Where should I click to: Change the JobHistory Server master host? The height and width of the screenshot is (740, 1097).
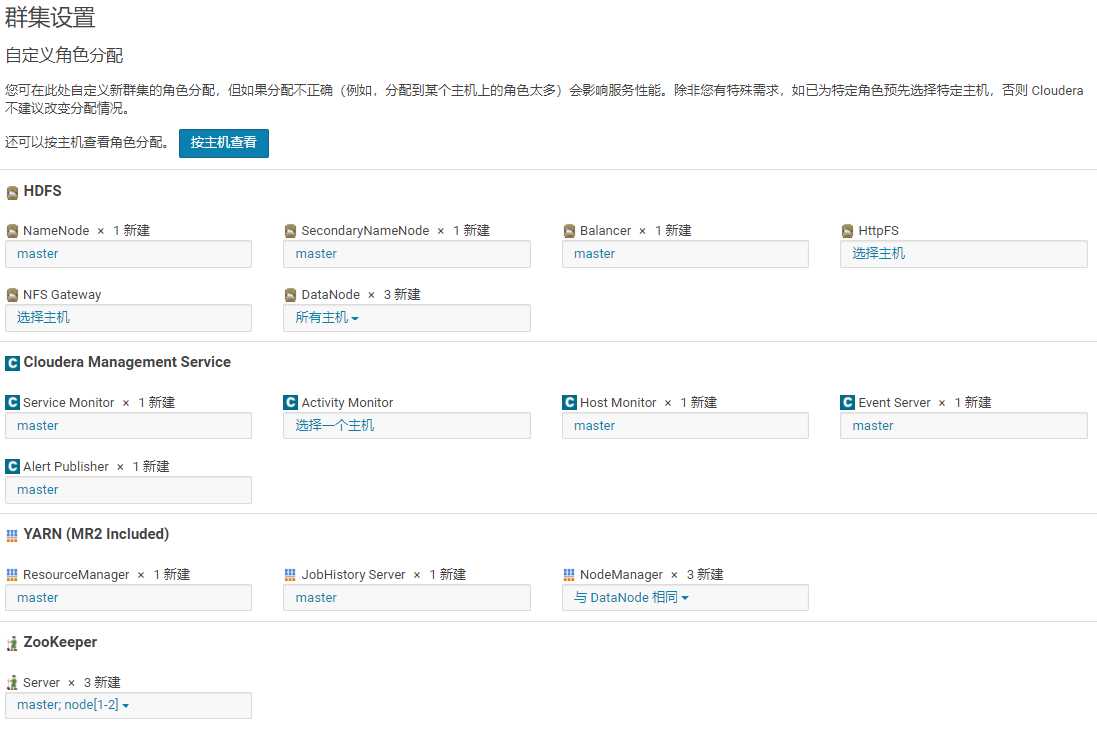(x=406, y=597)
